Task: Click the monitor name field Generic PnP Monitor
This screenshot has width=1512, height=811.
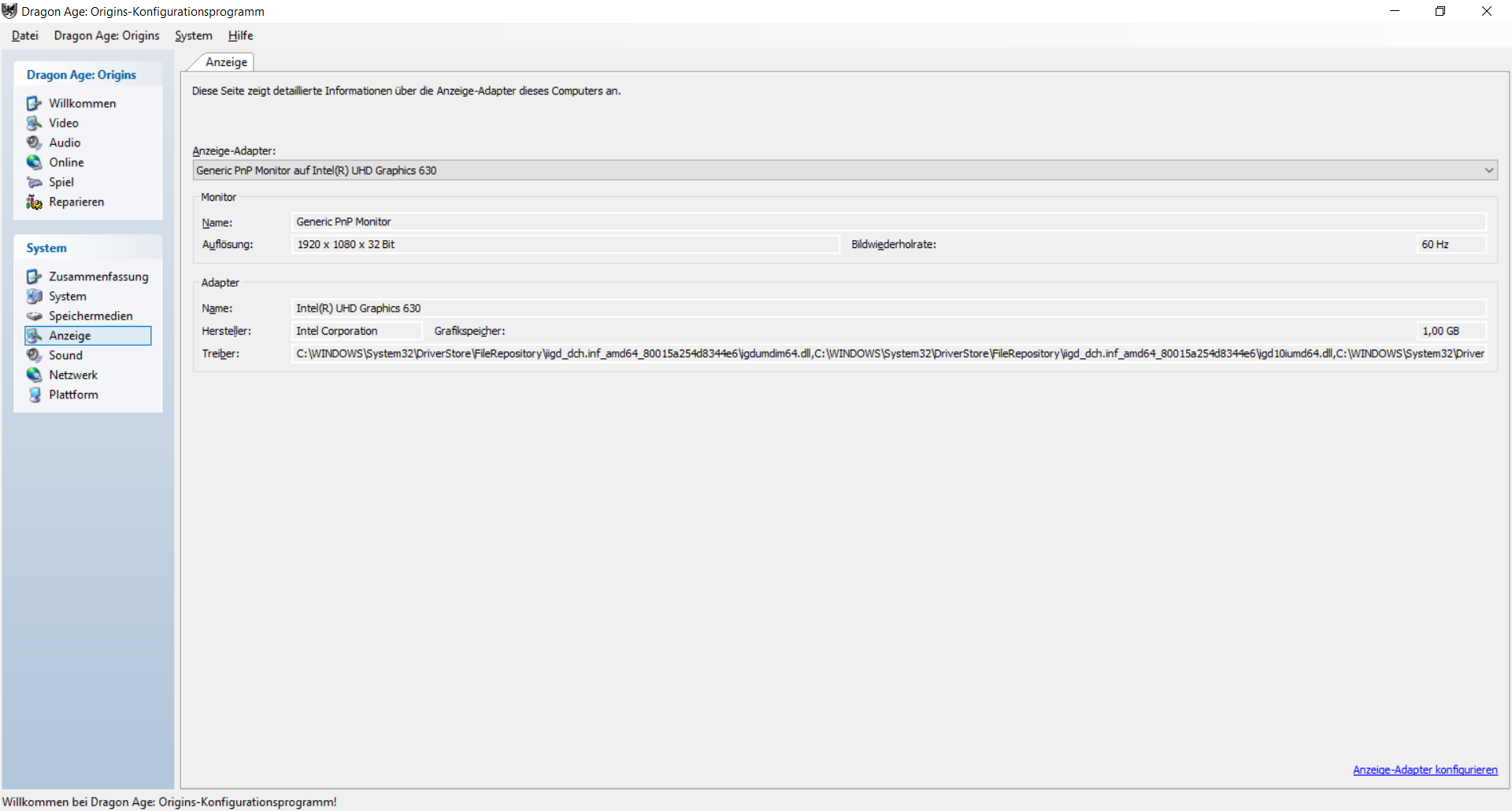Action: [x=889, y=222]
